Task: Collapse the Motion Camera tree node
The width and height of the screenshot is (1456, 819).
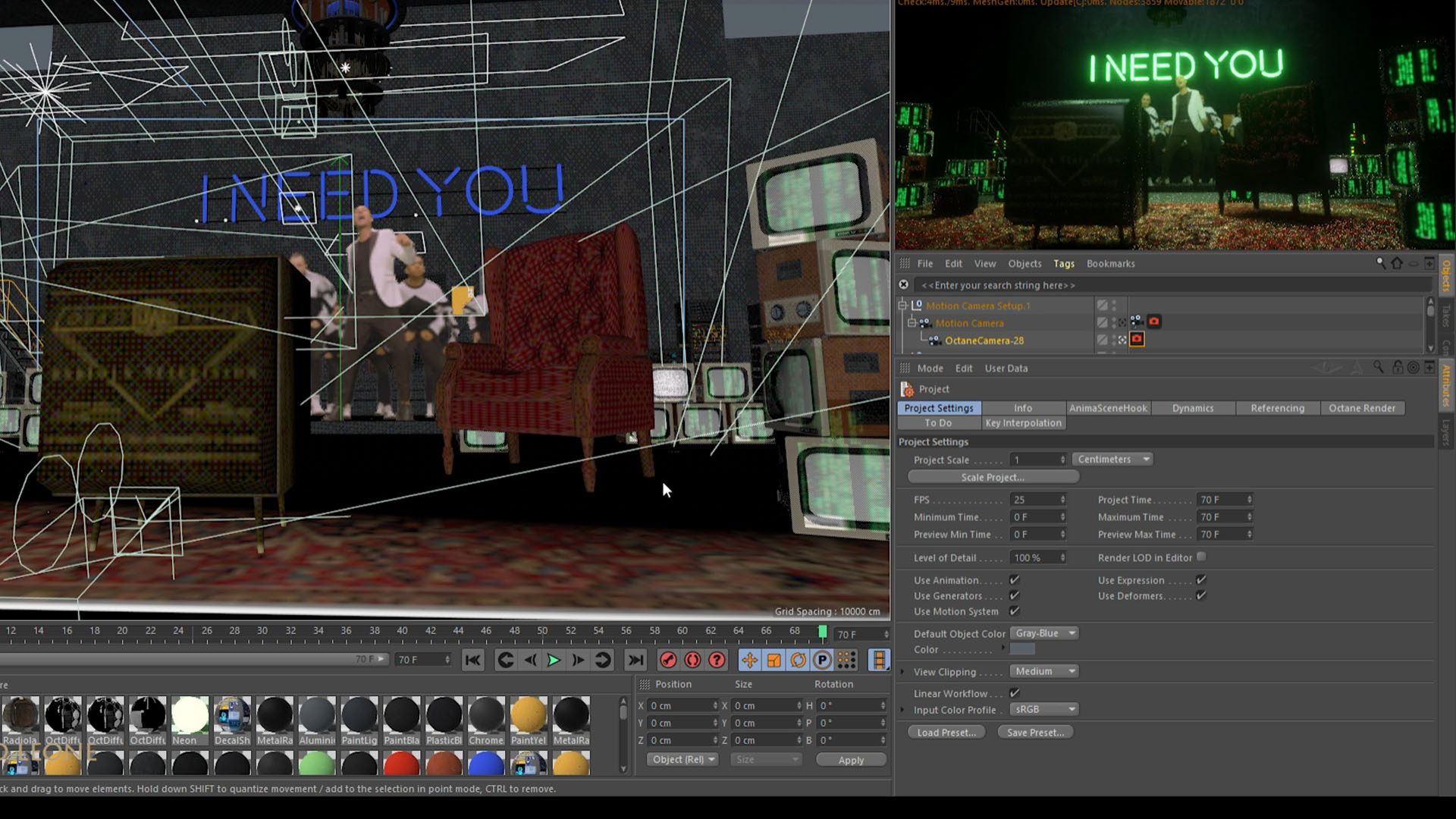Action: [912, 322]
